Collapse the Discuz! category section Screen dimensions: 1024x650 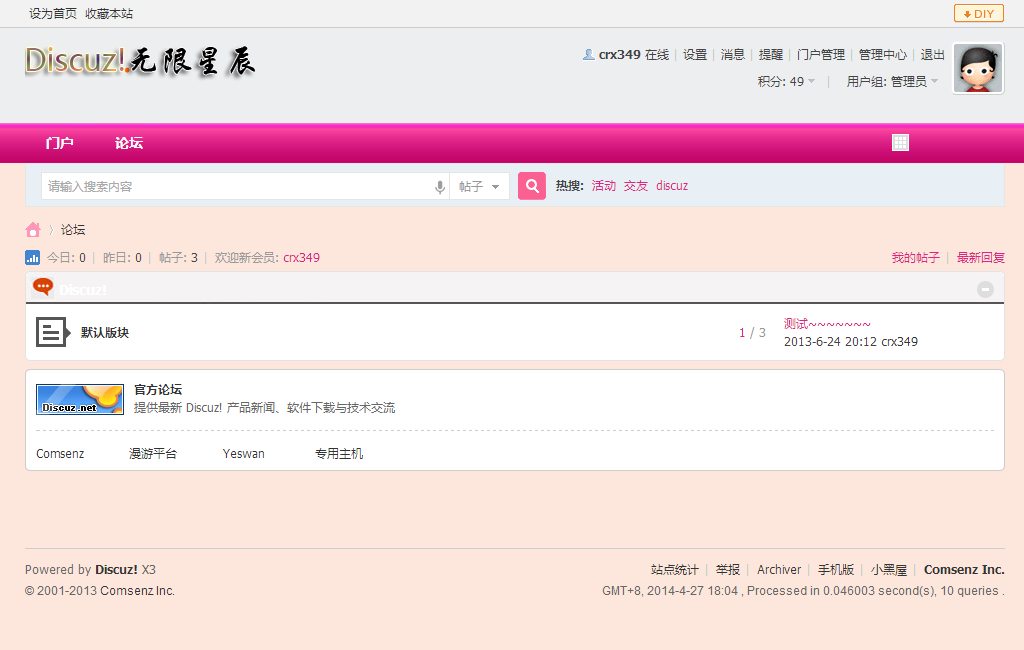point(985,289)
